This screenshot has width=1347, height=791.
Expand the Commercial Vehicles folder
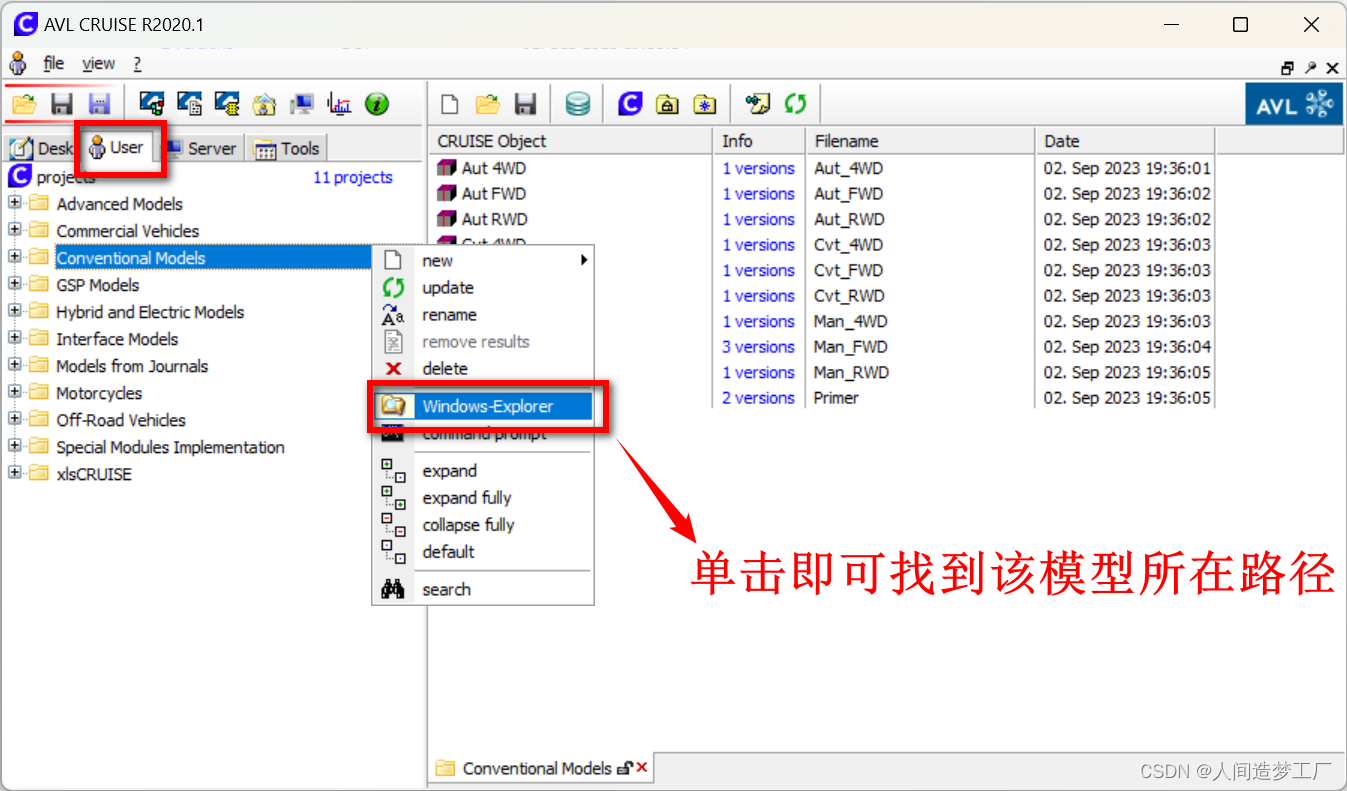14,230
